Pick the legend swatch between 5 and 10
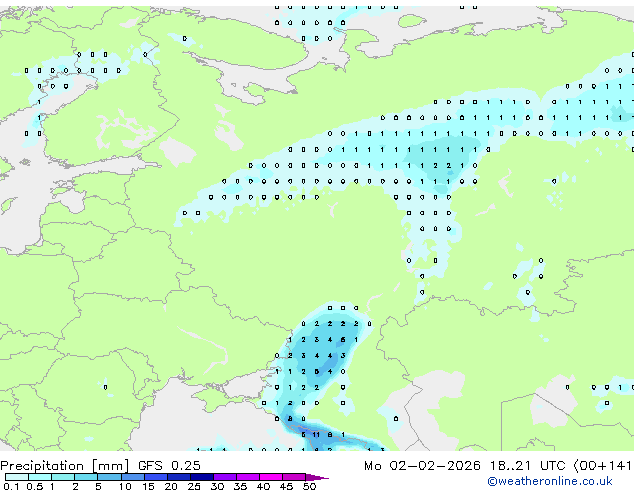This screenshot has height=490, width=634. tap(109, 477)
